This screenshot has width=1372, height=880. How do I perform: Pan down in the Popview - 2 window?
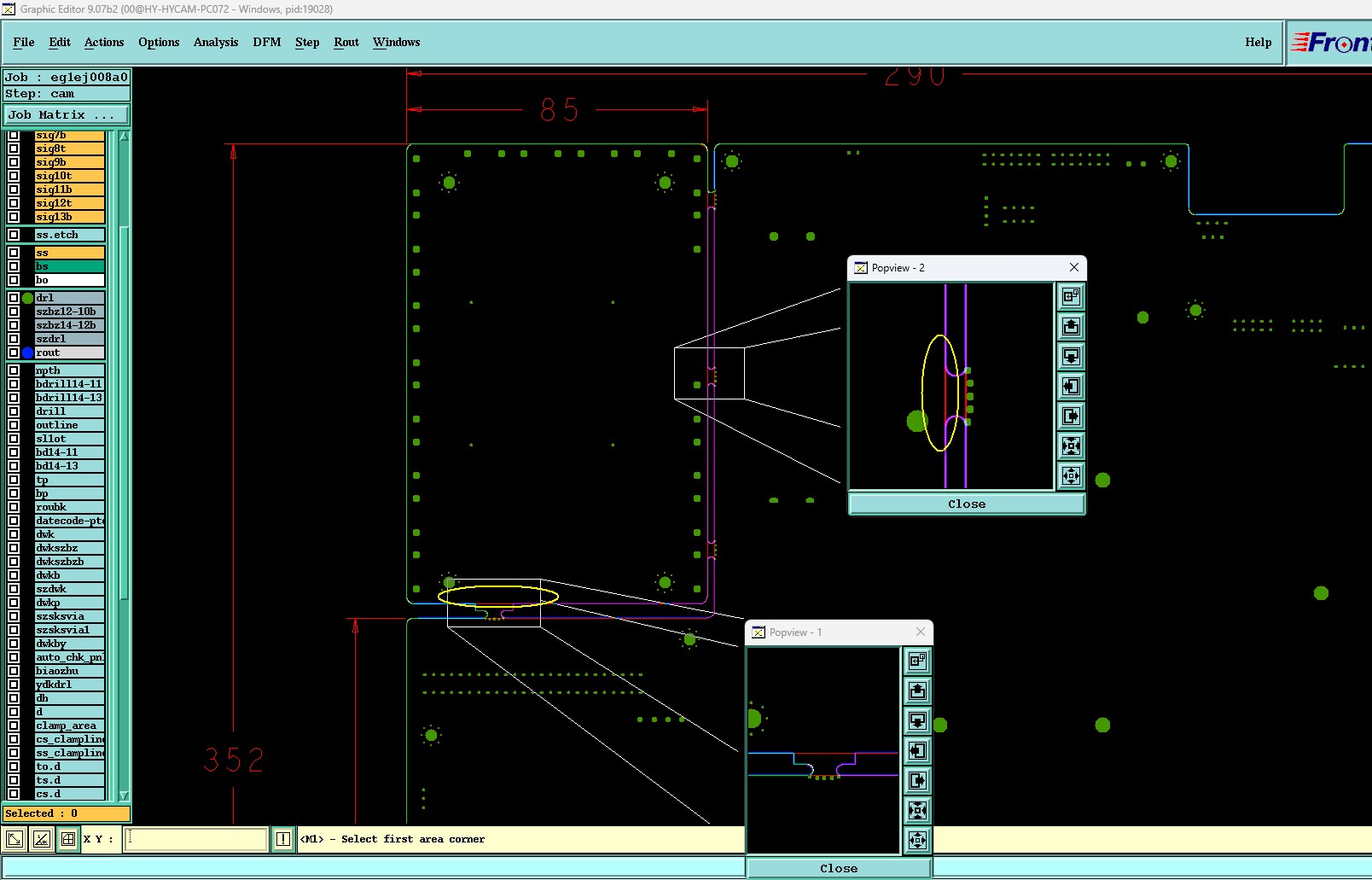1071,356
